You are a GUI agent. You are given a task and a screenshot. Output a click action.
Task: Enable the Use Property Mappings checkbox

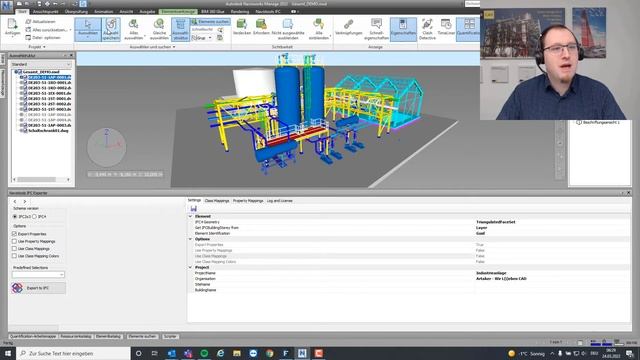(15, 241)
